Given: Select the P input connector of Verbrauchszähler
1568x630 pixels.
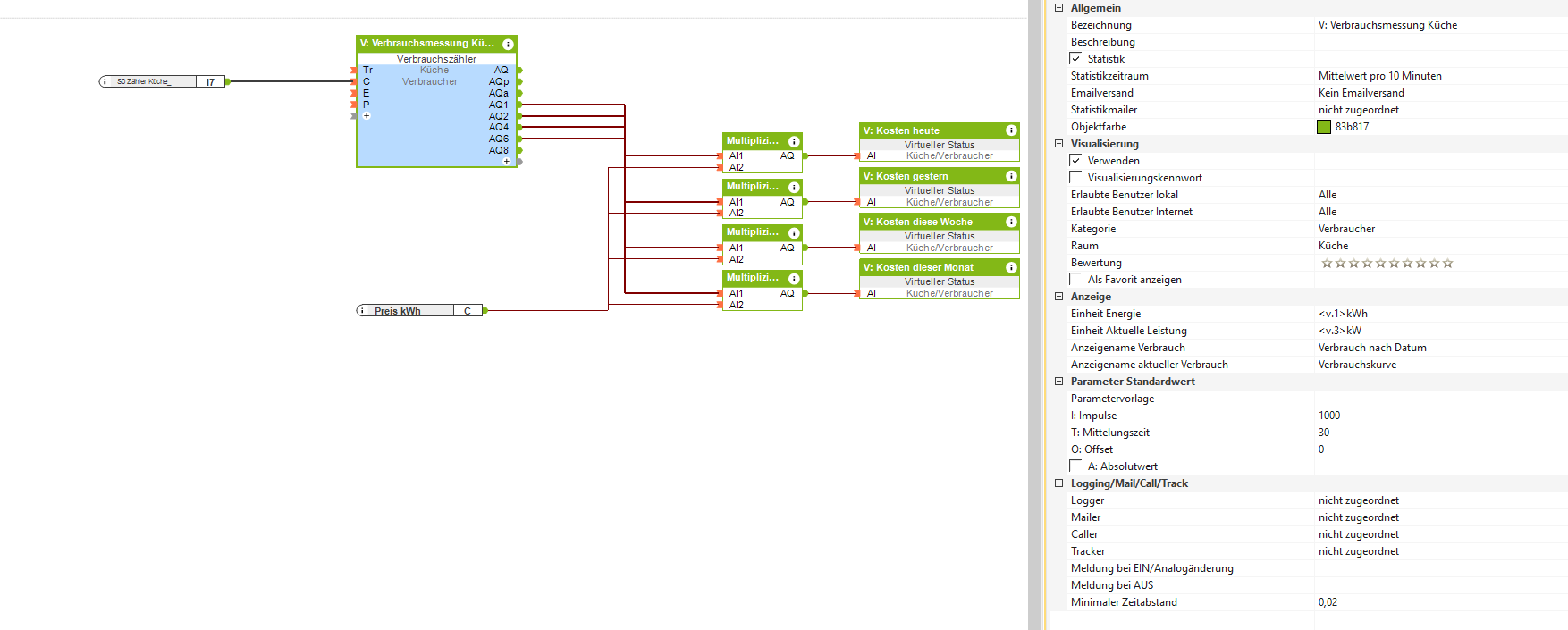Looking at the screenshot, I should [354, 105].
